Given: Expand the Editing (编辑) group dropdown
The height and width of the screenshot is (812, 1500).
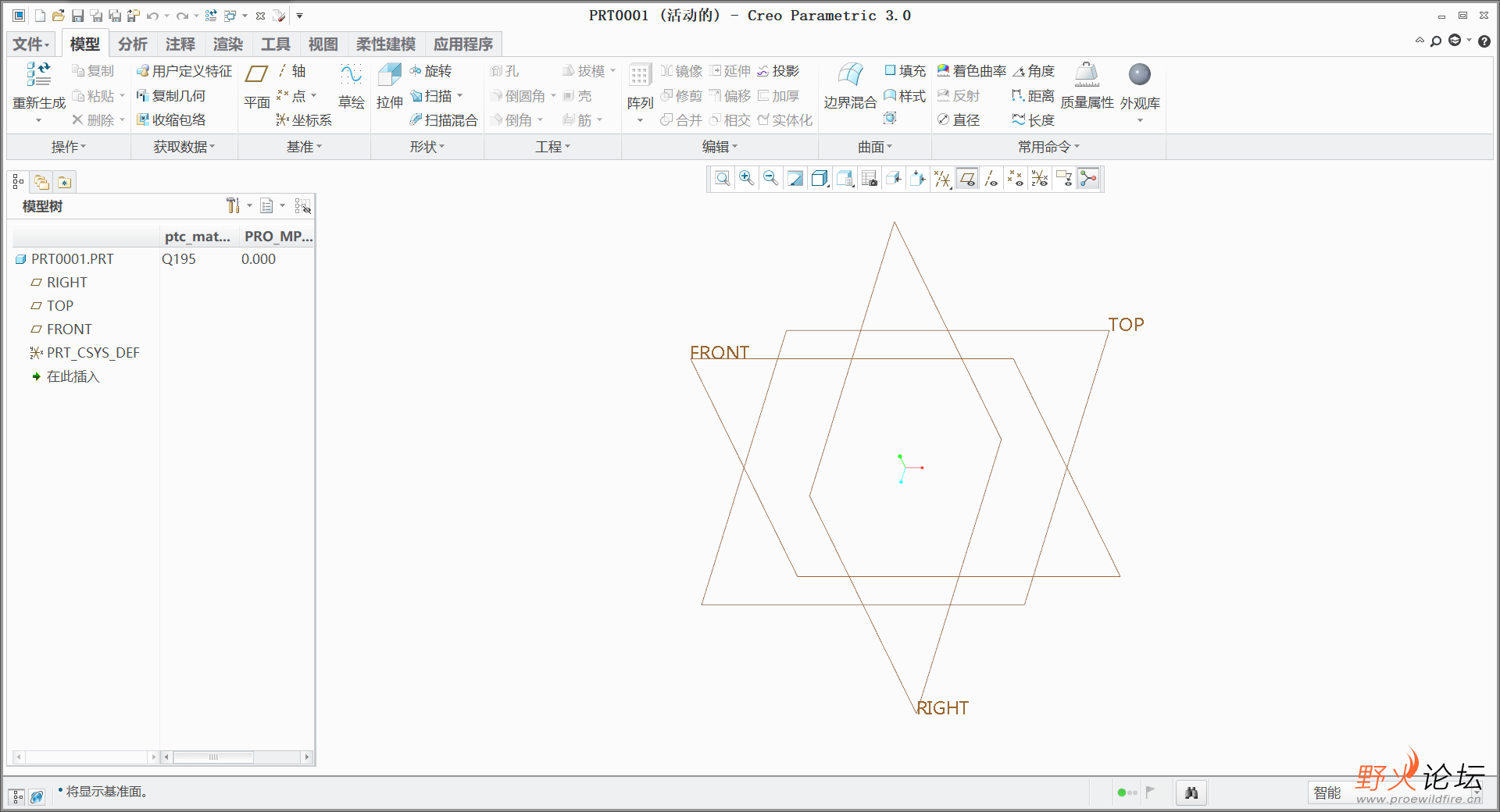Looking at the screenshot, I should point(720,147).
